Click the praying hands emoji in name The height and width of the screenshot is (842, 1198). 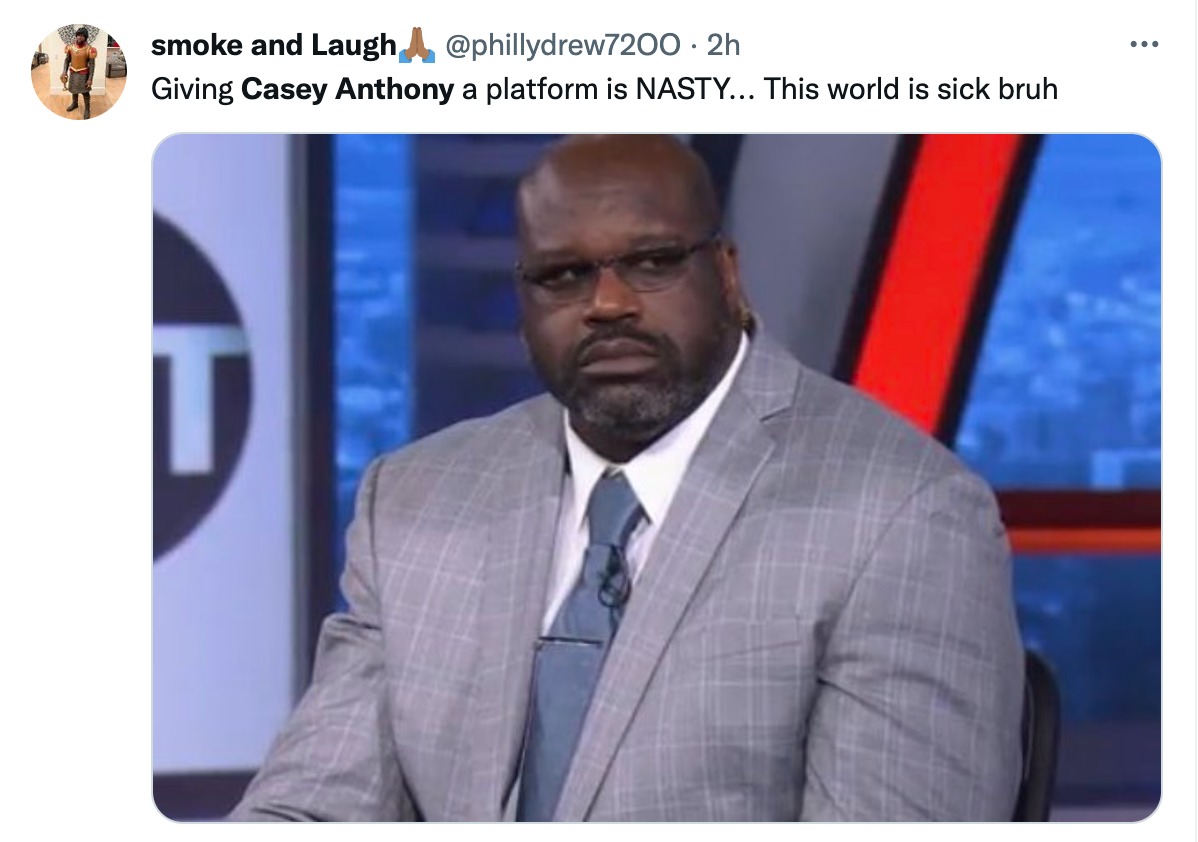pyautogui.click(x=417, y=45)
